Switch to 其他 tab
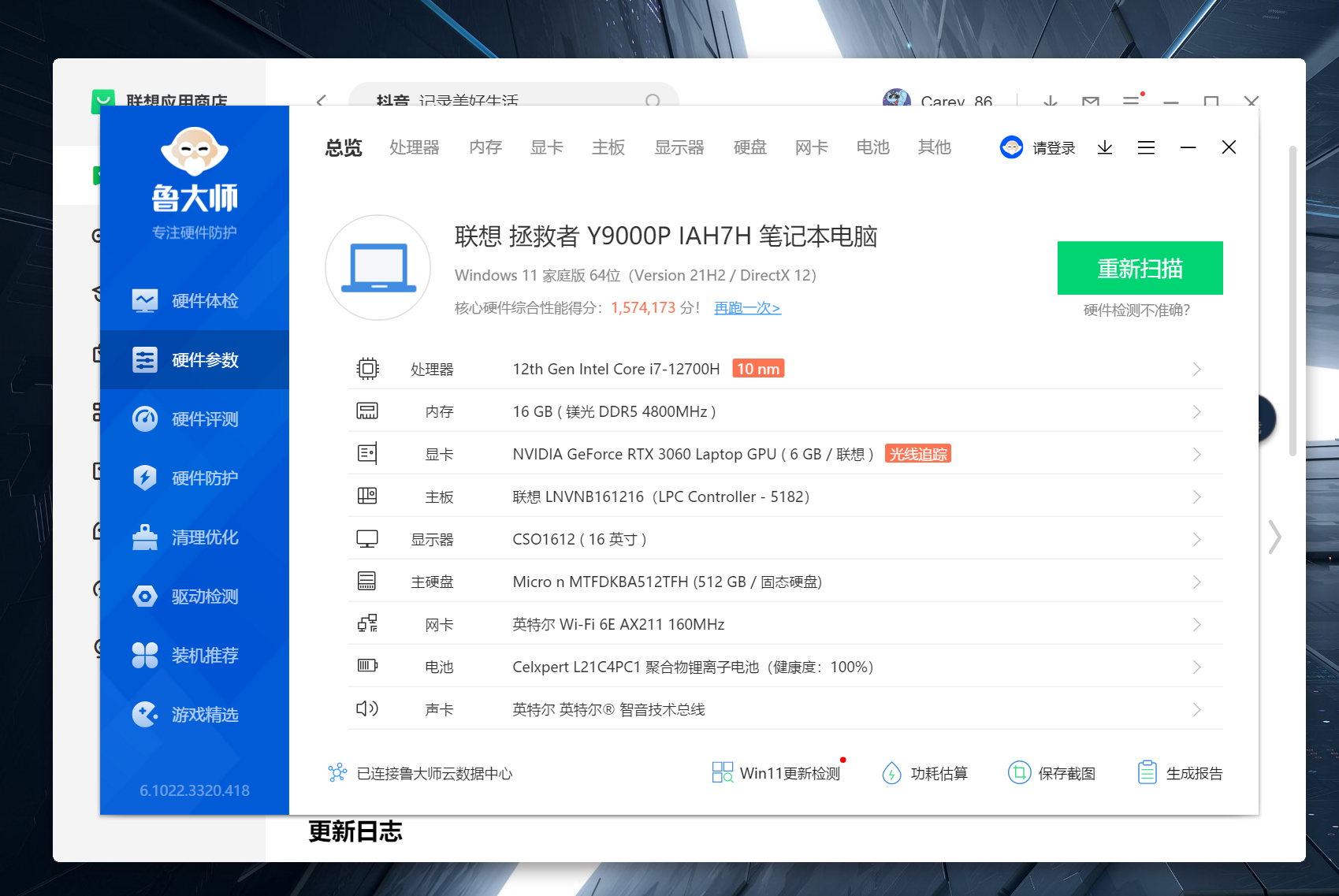The image size is (1339, 896). 935,147
